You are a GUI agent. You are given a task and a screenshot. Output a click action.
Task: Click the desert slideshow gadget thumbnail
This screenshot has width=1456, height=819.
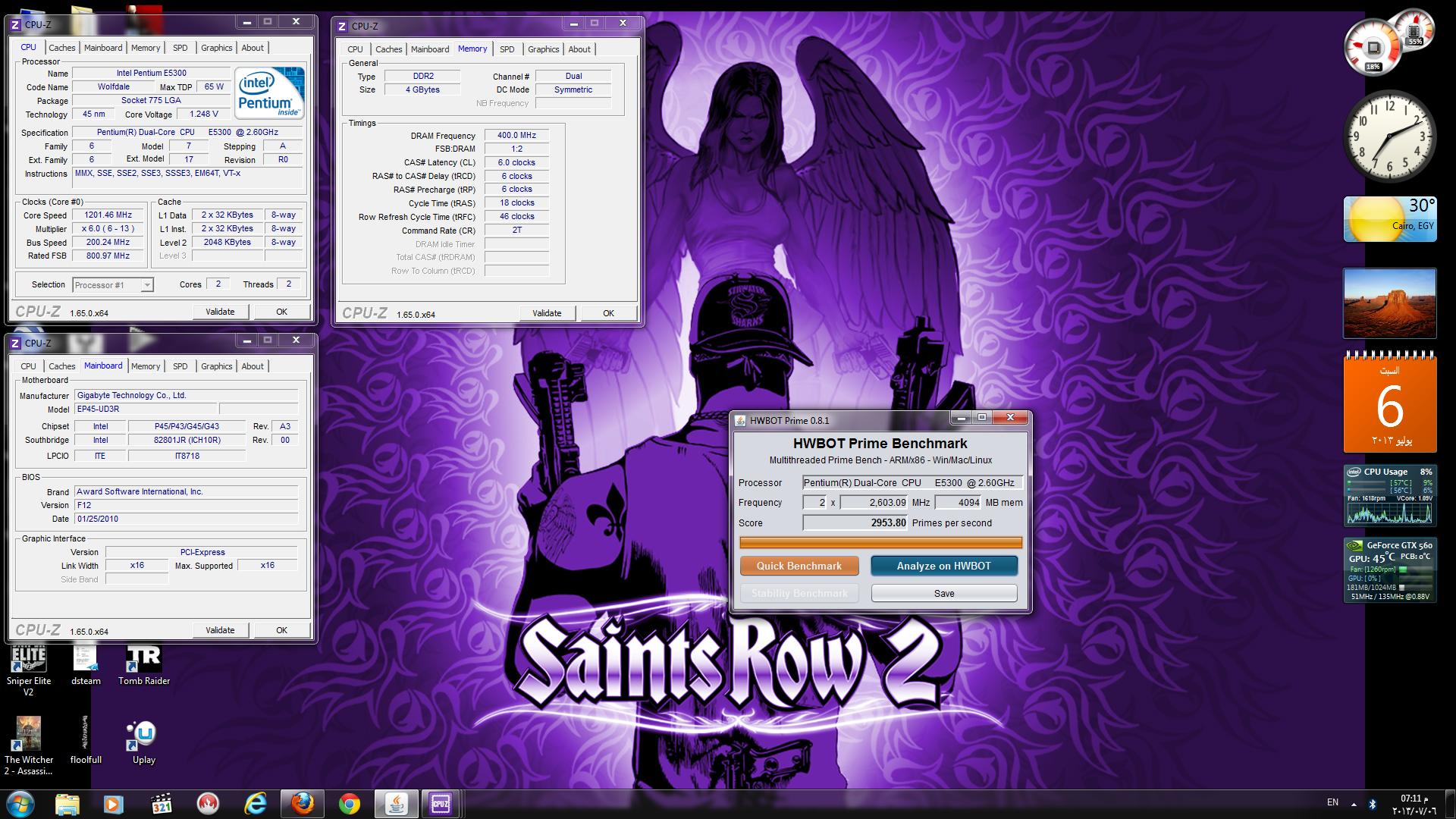tap(1389, 303)
